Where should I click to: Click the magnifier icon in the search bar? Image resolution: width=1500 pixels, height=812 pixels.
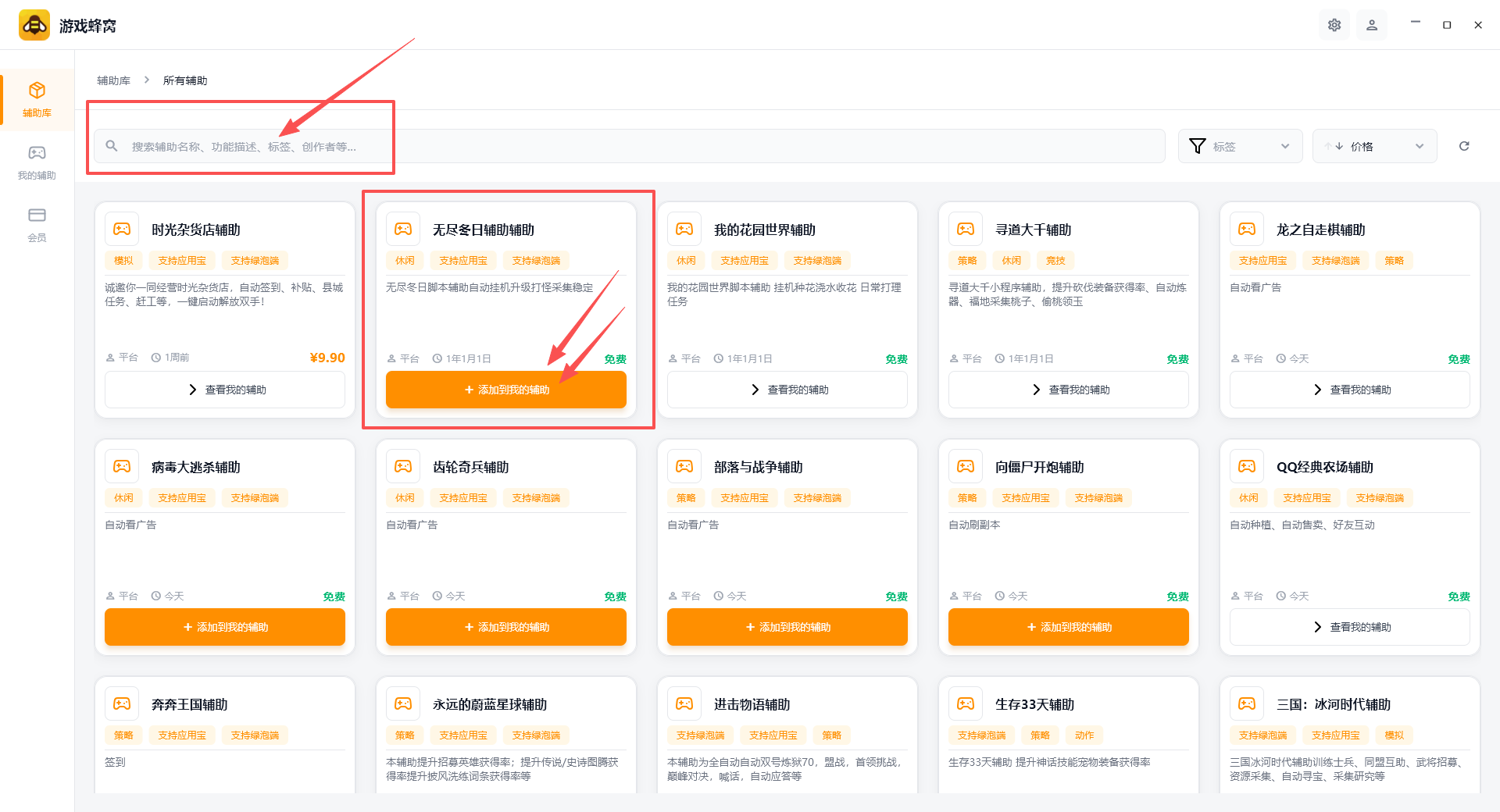click(x=112, y=146)
